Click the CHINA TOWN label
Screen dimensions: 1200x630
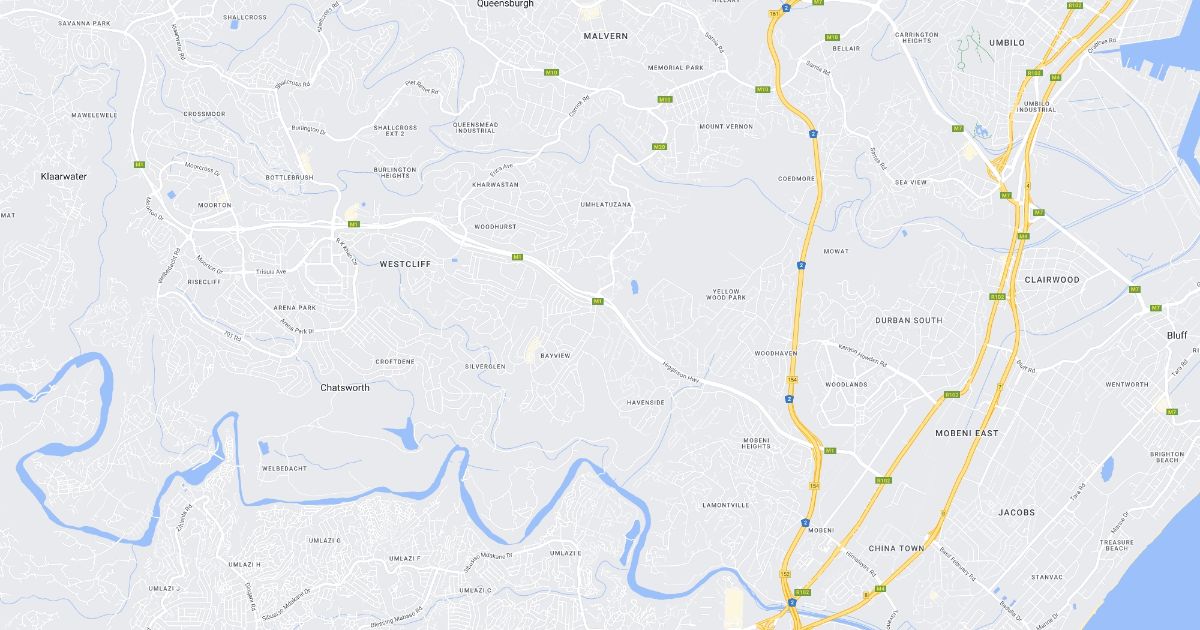(896, 548)
